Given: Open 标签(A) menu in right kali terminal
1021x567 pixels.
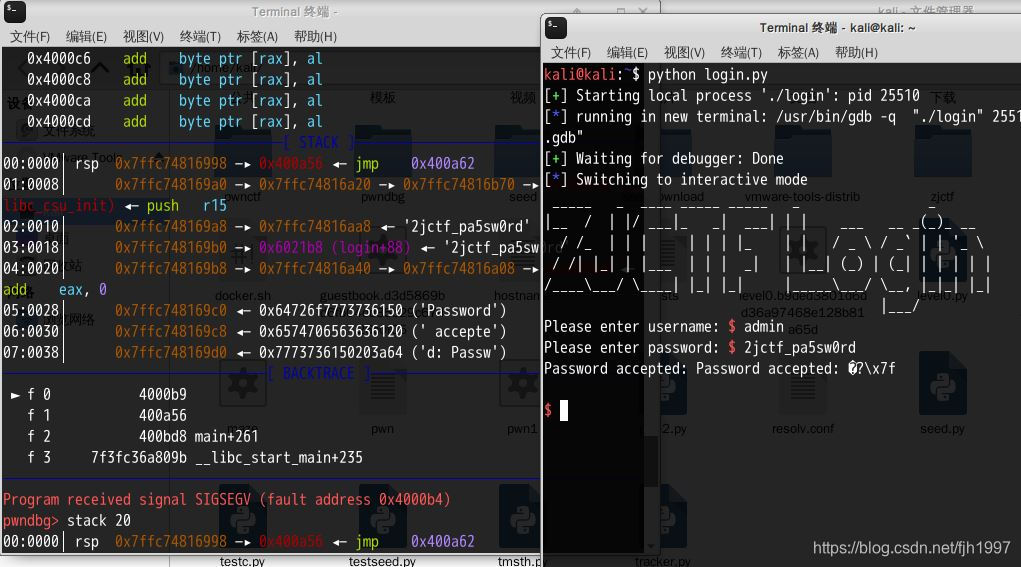Looking at the screenshot, I should (x=798, y=52).
